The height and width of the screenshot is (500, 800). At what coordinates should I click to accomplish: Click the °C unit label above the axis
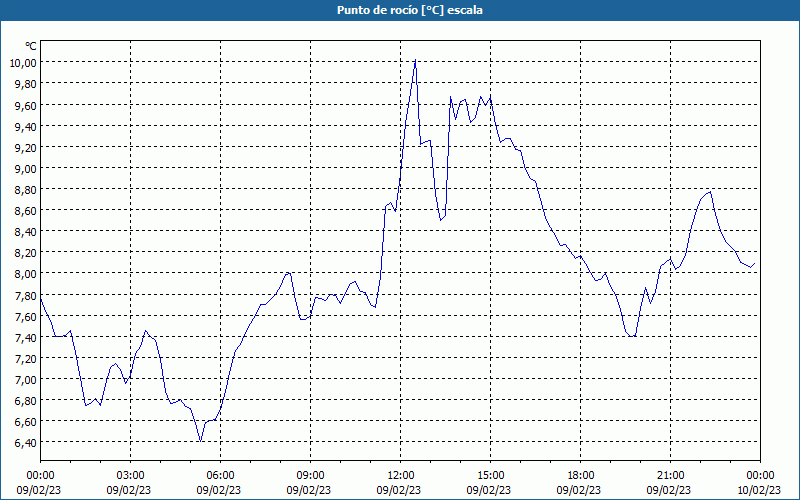click(x=31, y=46)
